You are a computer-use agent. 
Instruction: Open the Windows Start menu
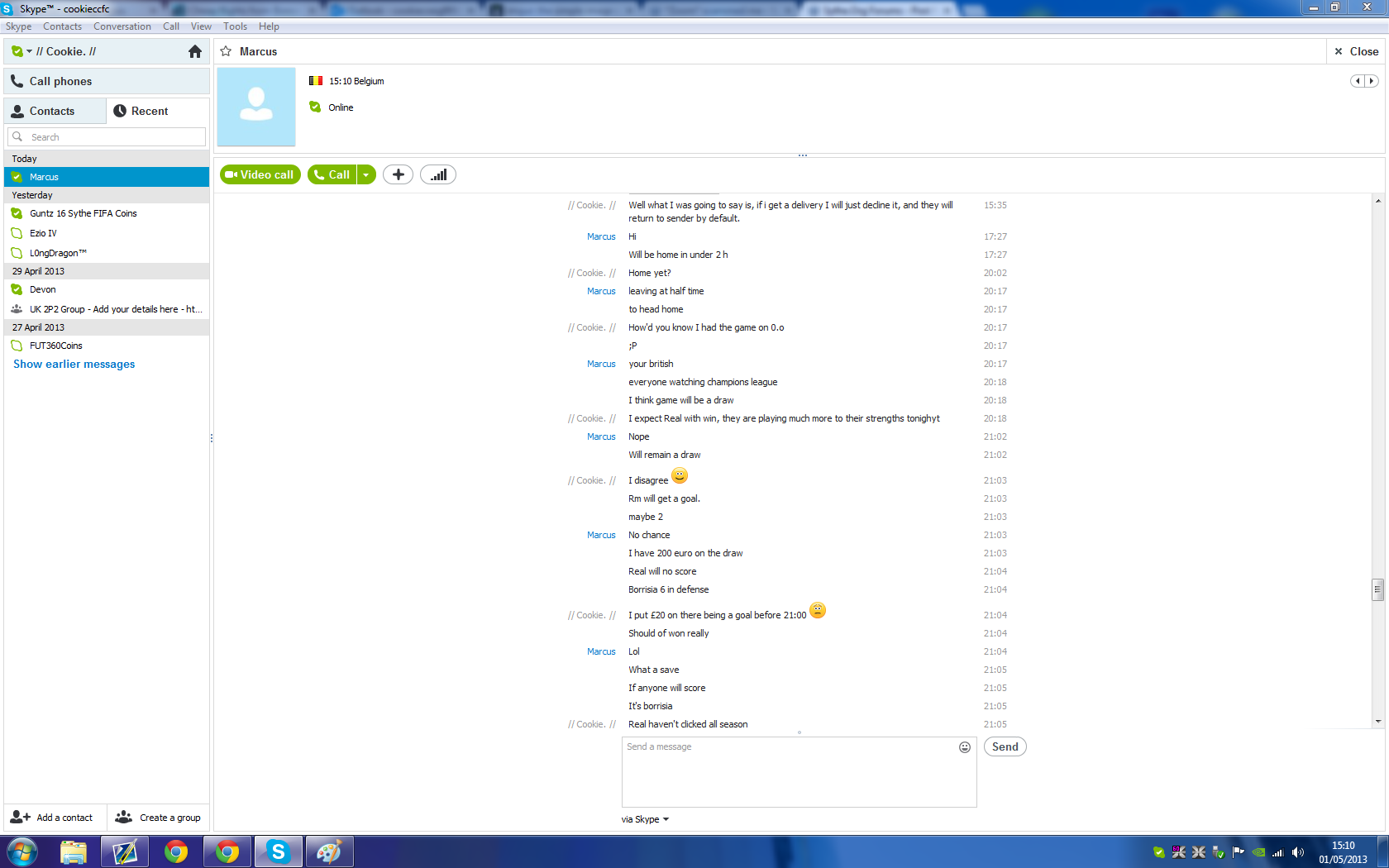pyautogui.click(x=22, y=851)
